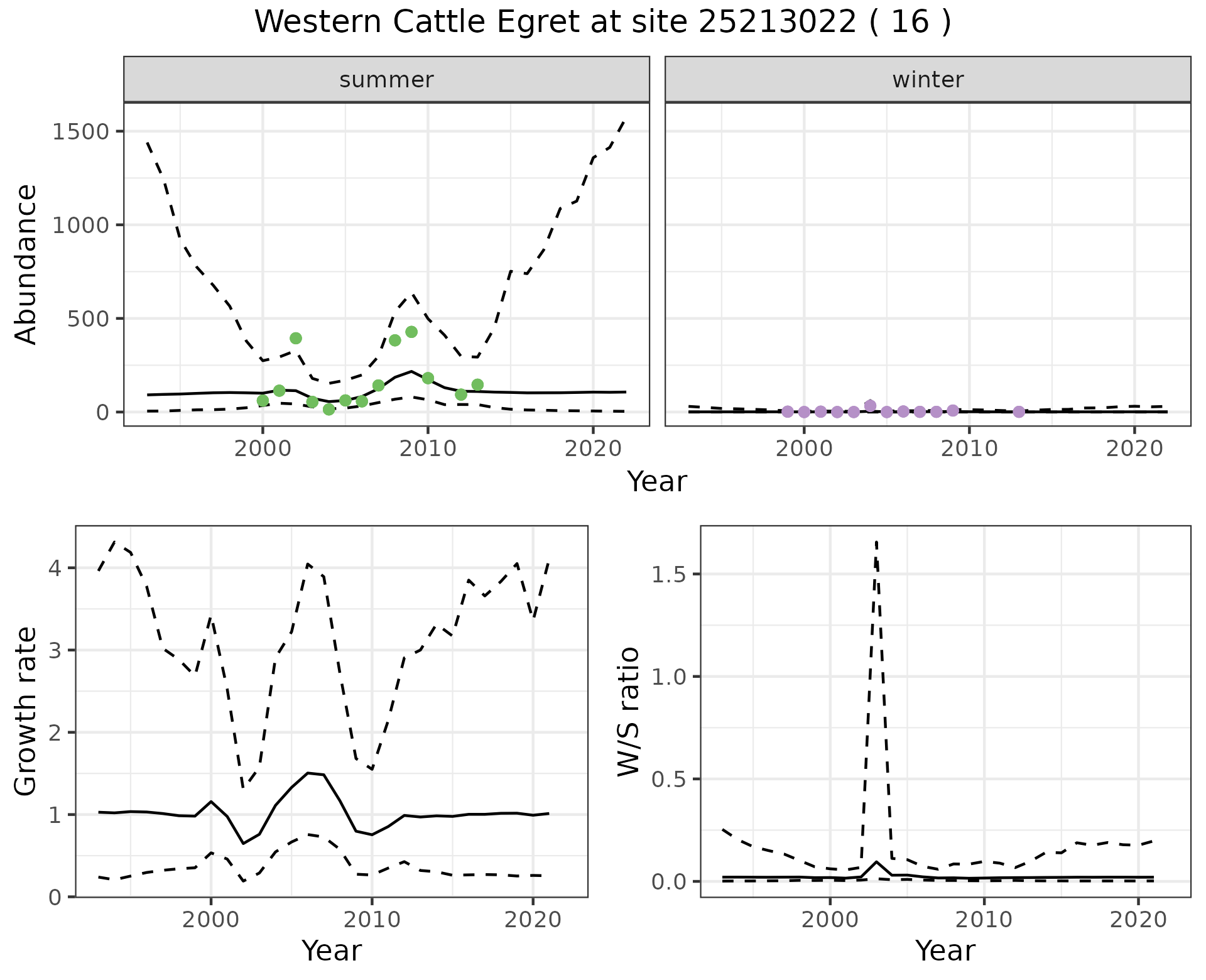Screen dimensions: 1206x980
Task: Click the 4 tick on Growth rate axis
Action: (55, 569)
